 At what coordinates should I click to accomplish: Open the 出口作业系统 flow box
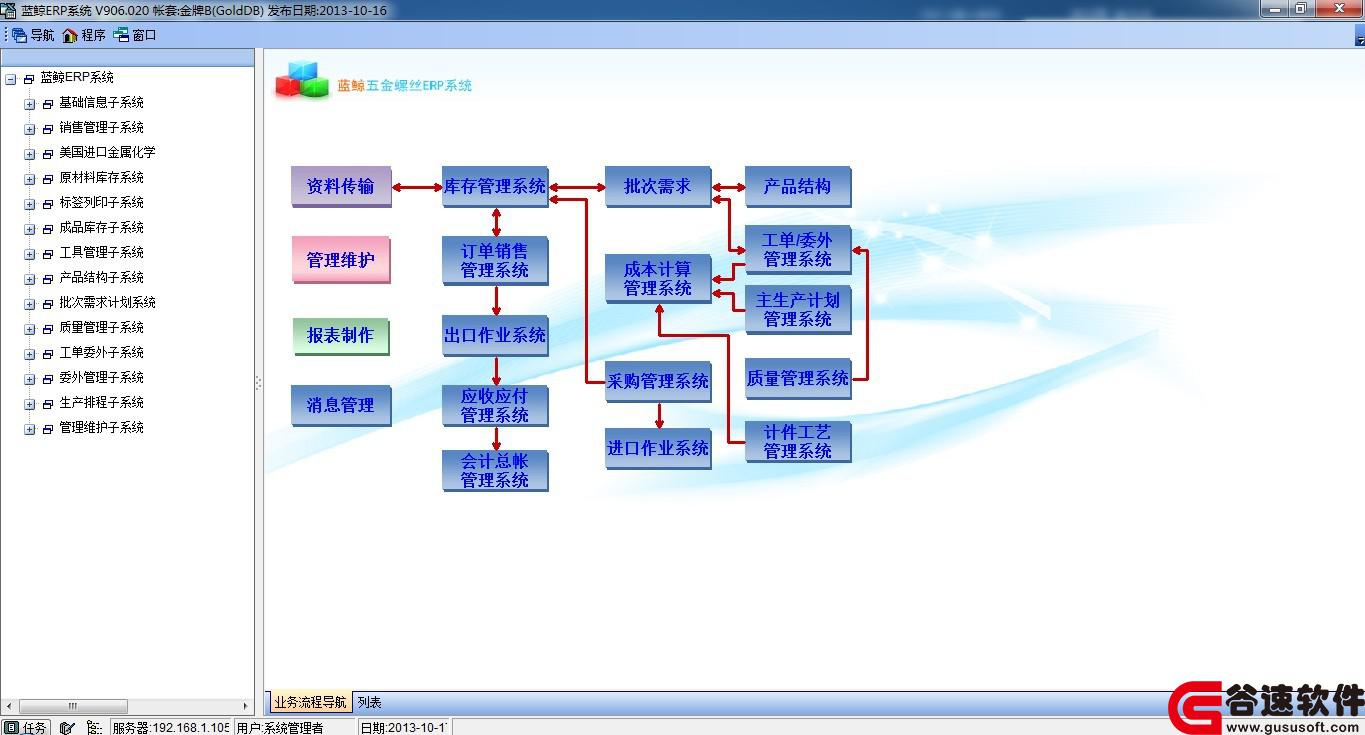(x=495, y=335)
